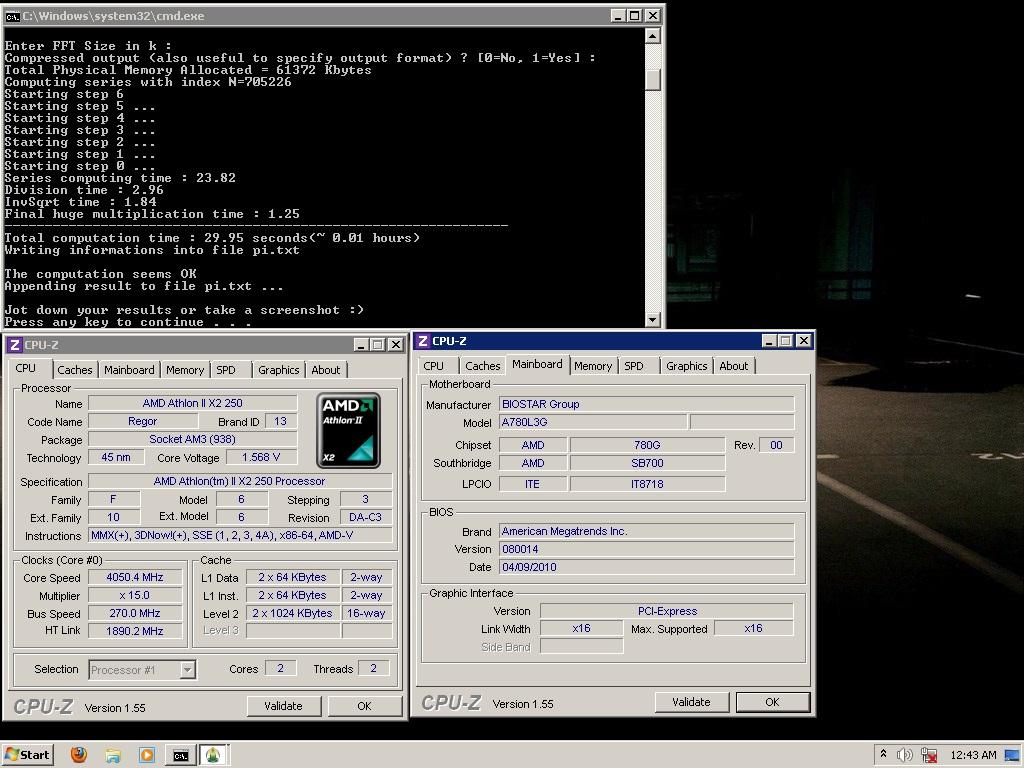Click the x 15.0 multiplier value
The width and height of the screenshot is (1024, 768).
[x=135, y=596]
